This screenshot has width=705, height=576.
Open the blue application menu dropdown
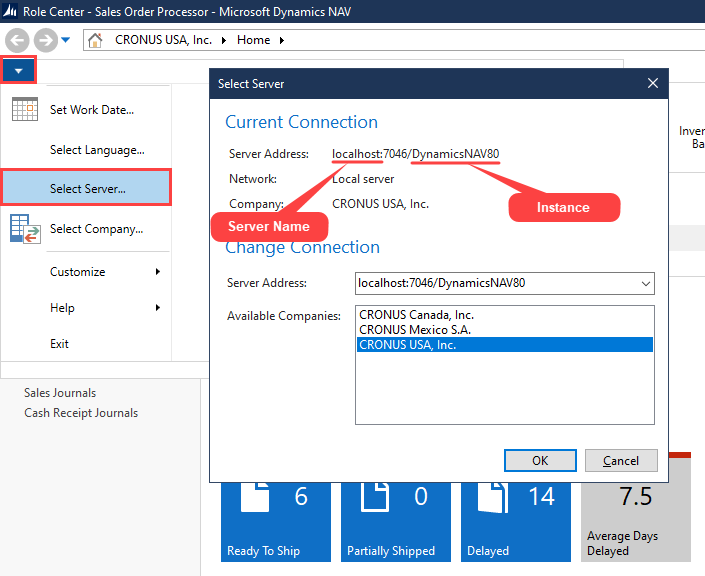point(18,70)
